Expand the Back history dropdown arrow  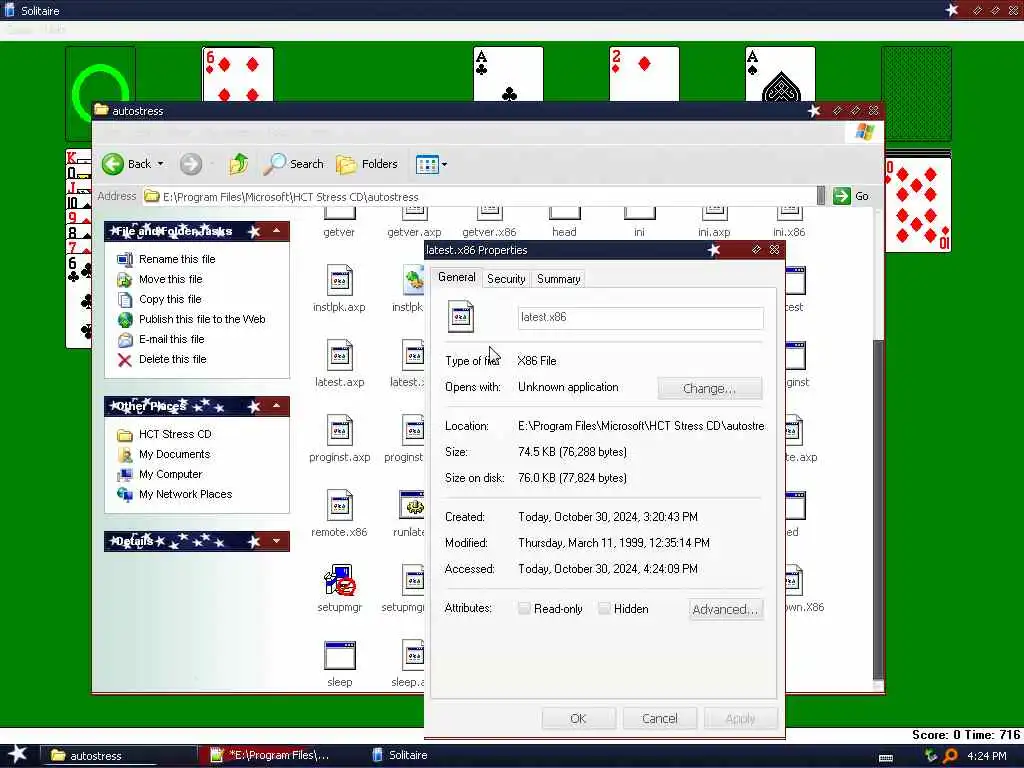(x=161, y=164)
